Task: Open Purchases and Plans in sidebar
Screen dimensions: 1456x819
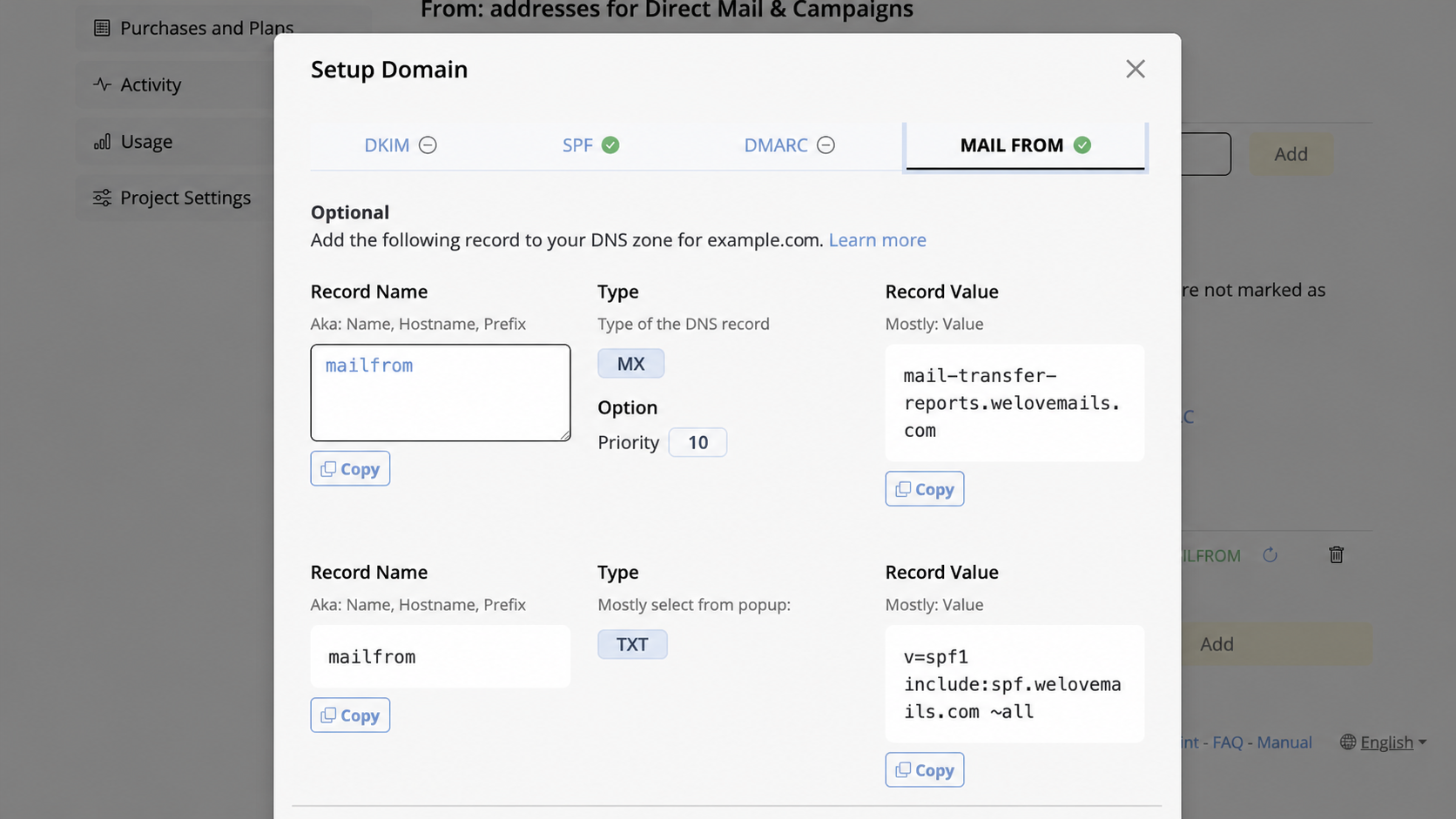Action: tap(206, 28)
